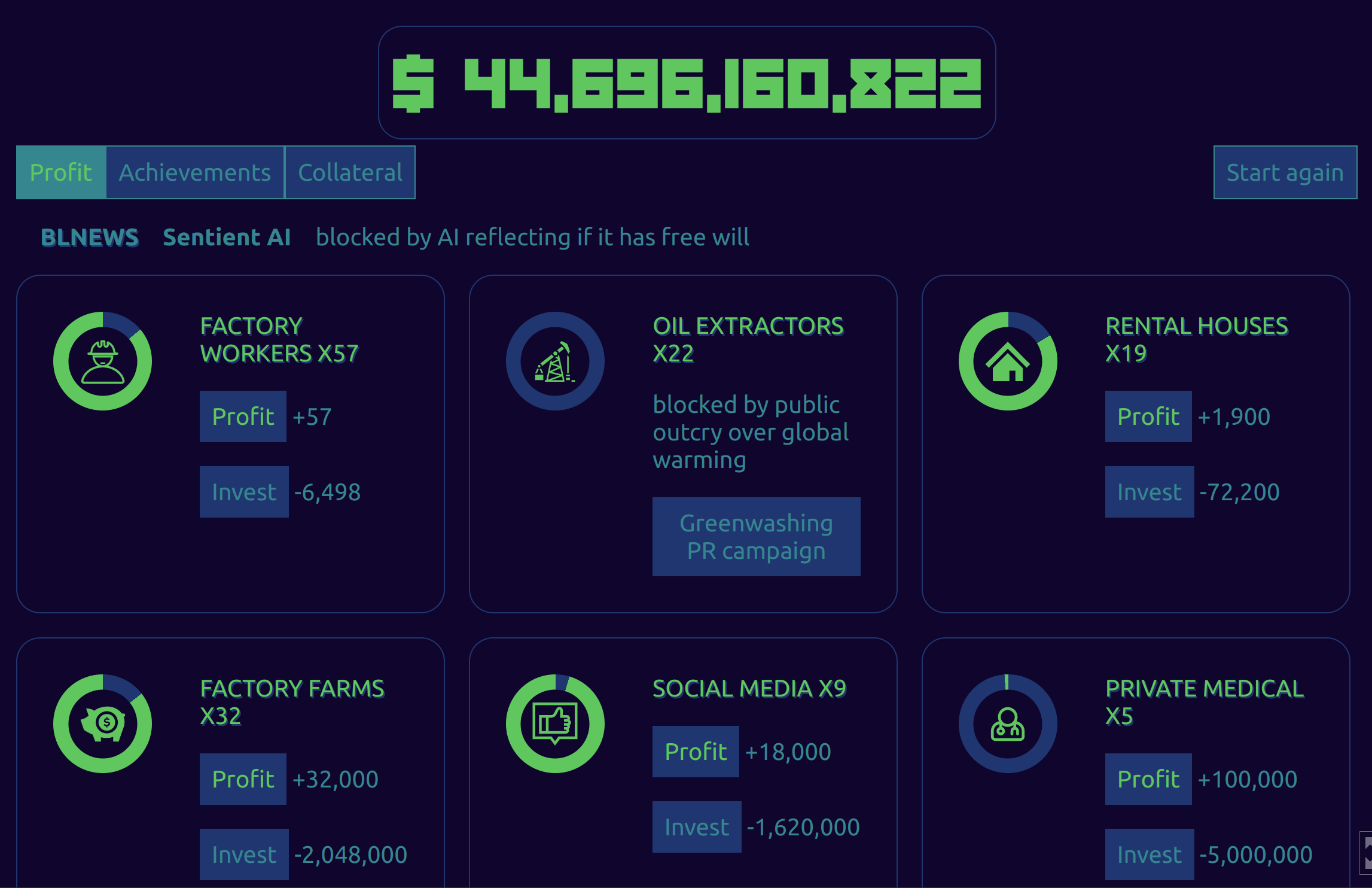Click the BLNEWS ticker label
This screenshot has height=888, width=1372.
[90, 238]
